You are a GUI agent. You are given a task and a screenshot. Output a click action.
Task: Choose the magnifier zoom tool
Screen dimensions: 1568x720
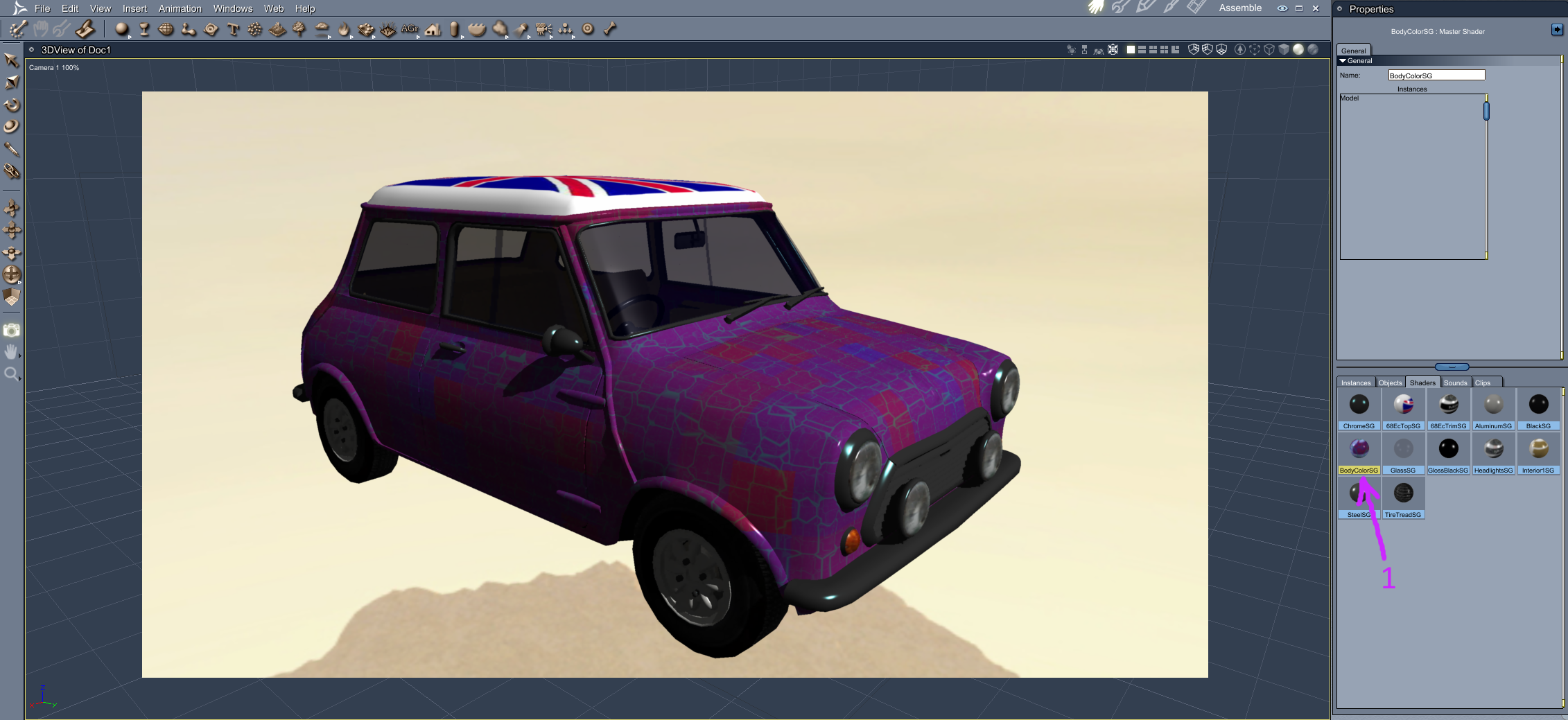[11, 374]
